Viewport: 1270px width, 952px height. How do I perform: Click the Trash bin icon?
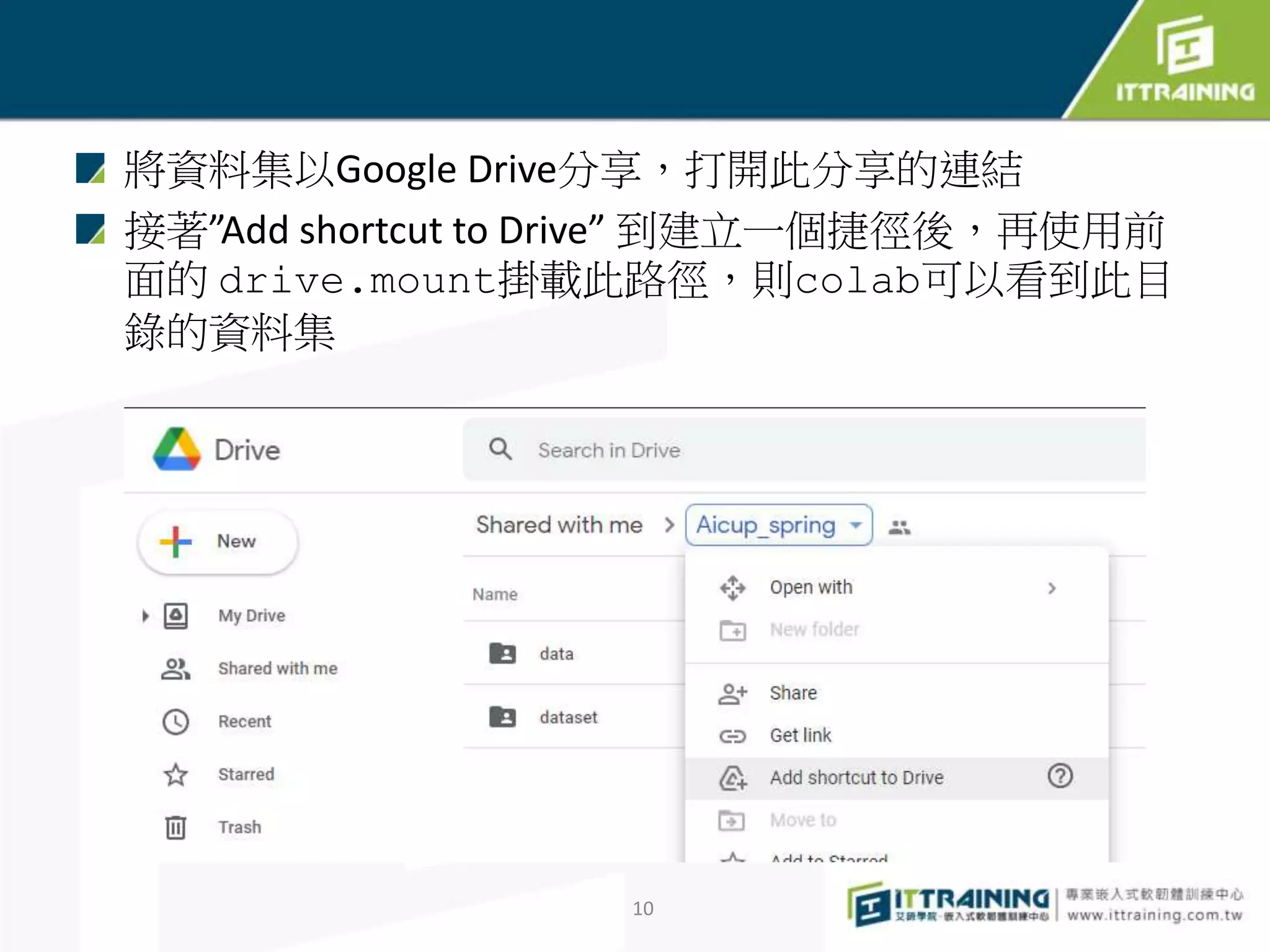pyautogui.click(x=175, y=827)
